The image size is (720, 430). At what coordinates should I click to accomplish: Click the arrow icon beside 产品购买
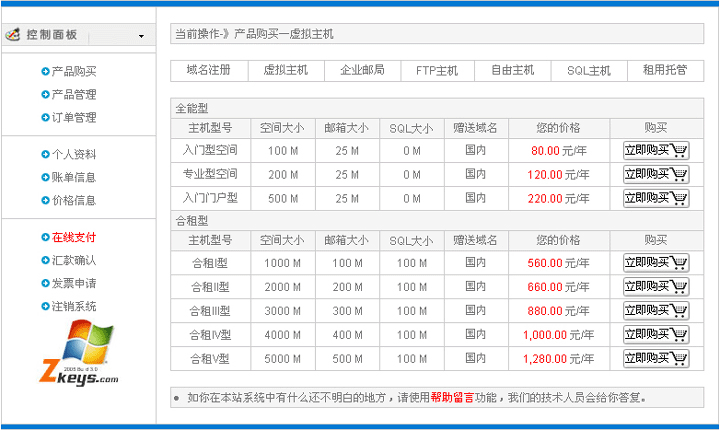[x=45, y=72]
